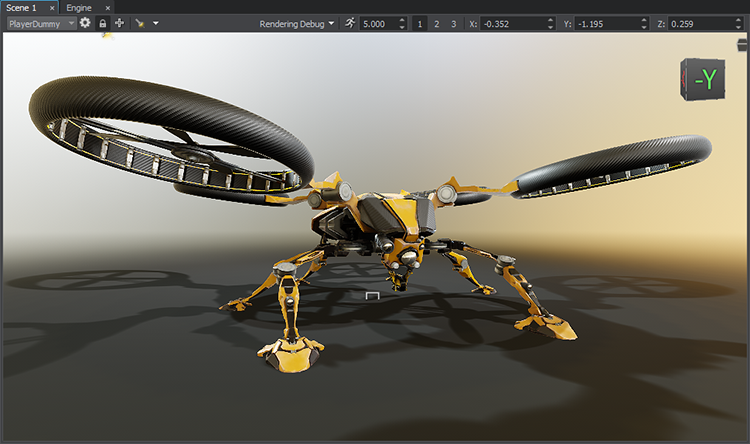Screen dimensions: 750x444
Task: Click the camera speed value field
Action: tap(378, 23)
